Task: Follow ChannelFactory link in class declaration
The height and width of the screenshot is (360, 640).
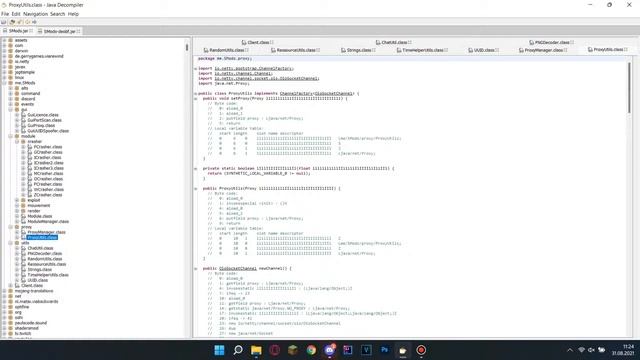Action: pyautogui.click(x=296, y=93)
